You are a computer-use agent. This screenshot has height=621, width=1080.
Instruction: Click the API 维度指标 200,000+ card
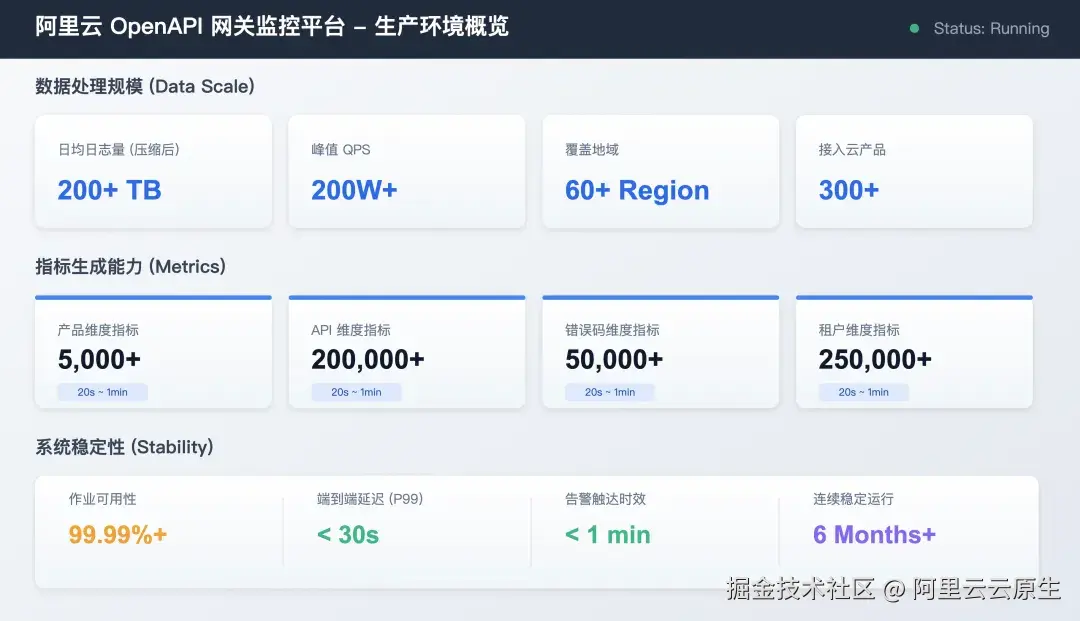406,350
